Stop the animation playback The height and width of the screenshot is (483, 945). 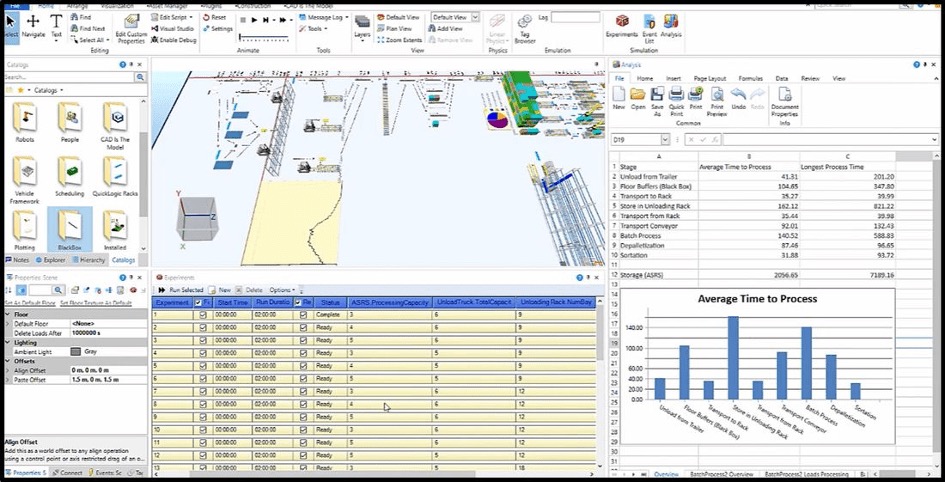click(243, 20)
